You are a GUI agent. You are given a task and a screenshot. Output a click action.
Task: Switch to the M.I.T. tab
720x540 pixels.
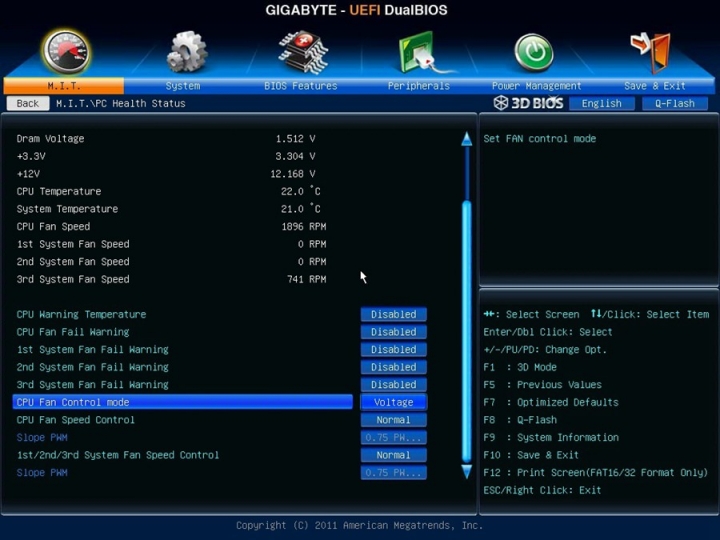coord(64,86)
